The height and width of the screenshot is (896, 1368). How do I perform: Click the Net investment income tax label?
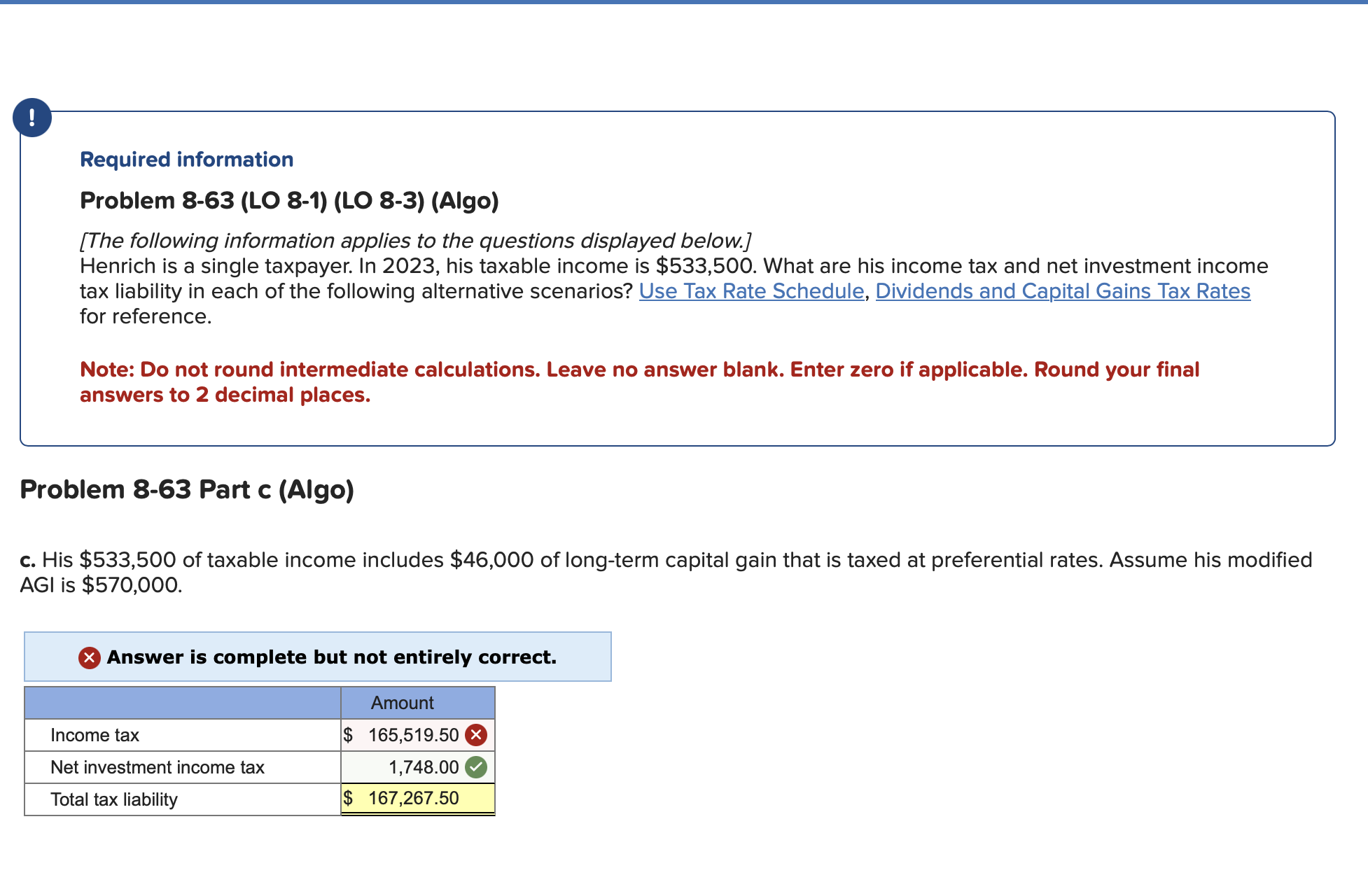coord(158,767)
